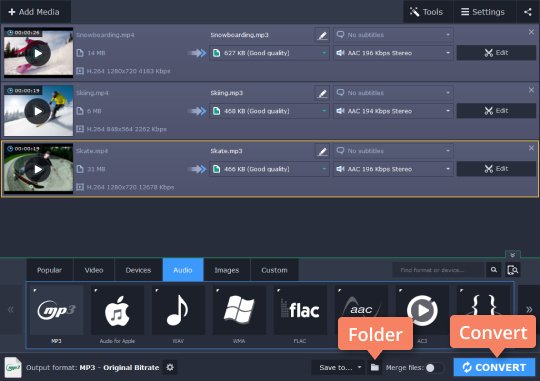
Task: Open AAC 196 Kbps dropdown for Skate
Action: [393, 169]
